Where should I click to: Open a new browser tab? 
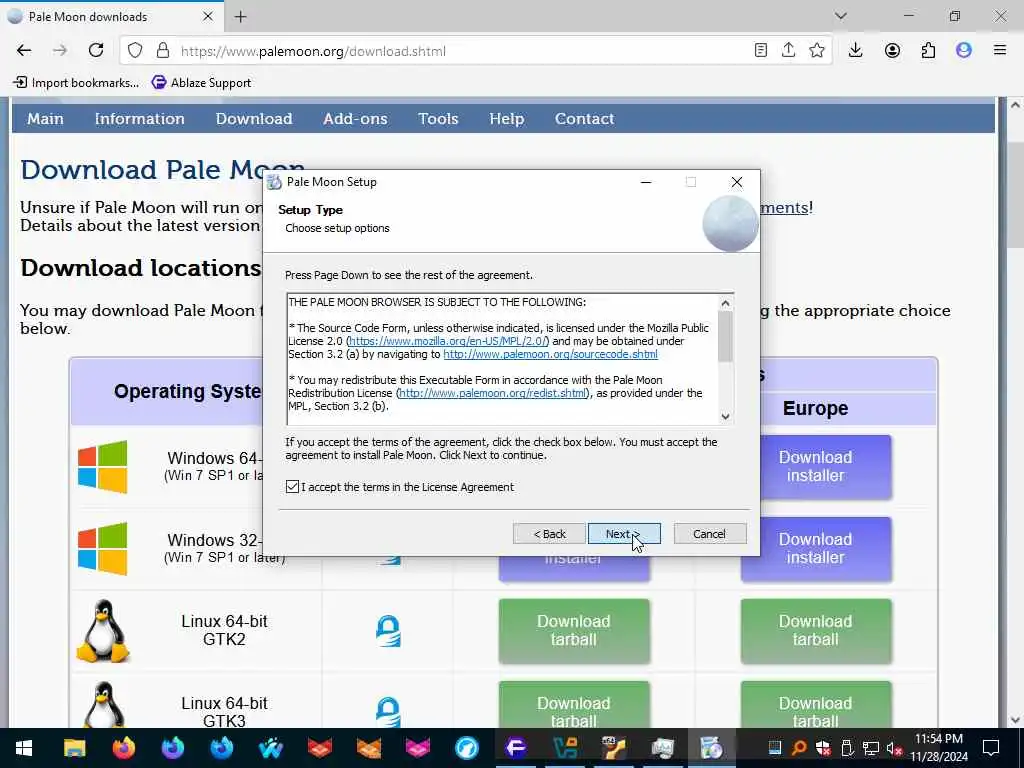240,17
